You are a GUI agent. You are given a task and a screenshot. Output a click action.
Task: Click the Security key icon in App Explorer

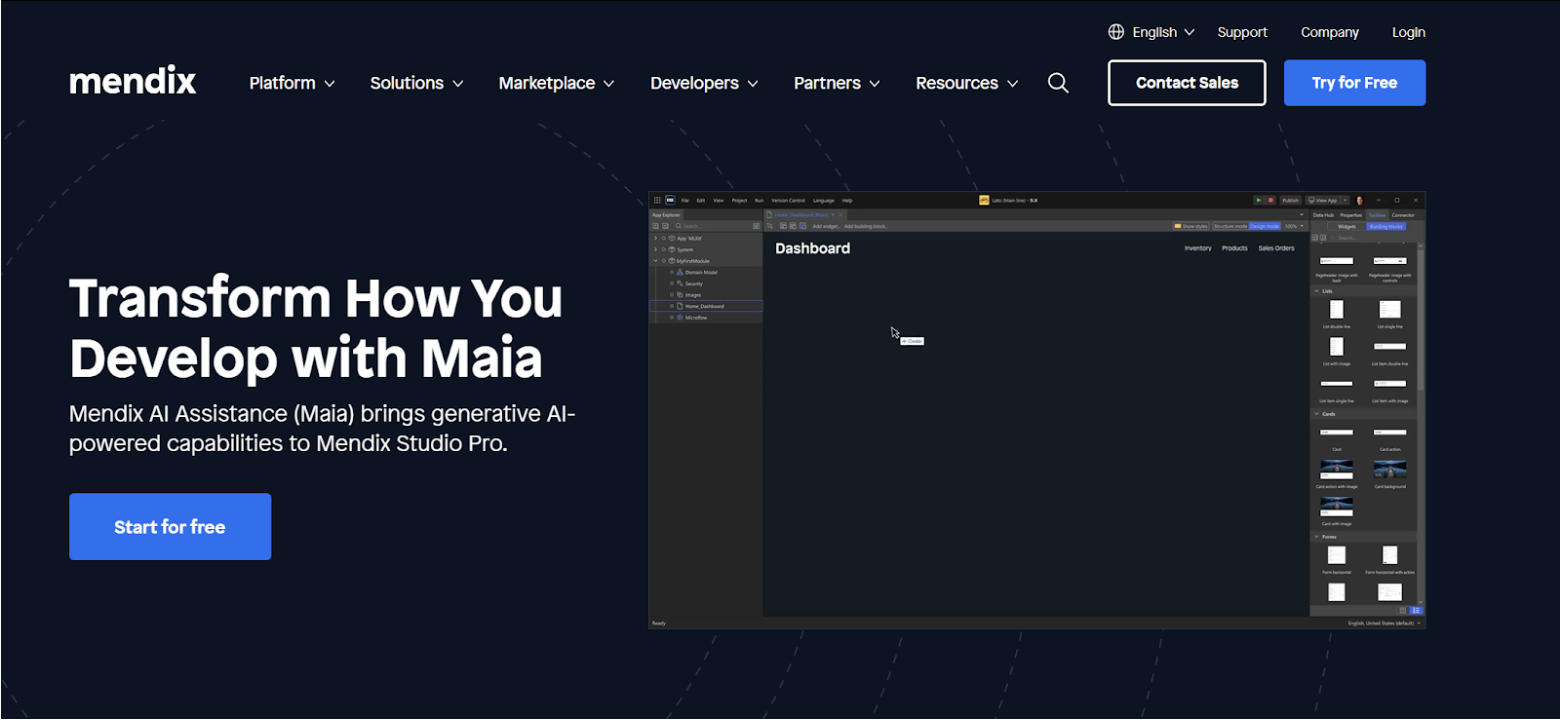[680, 284]
